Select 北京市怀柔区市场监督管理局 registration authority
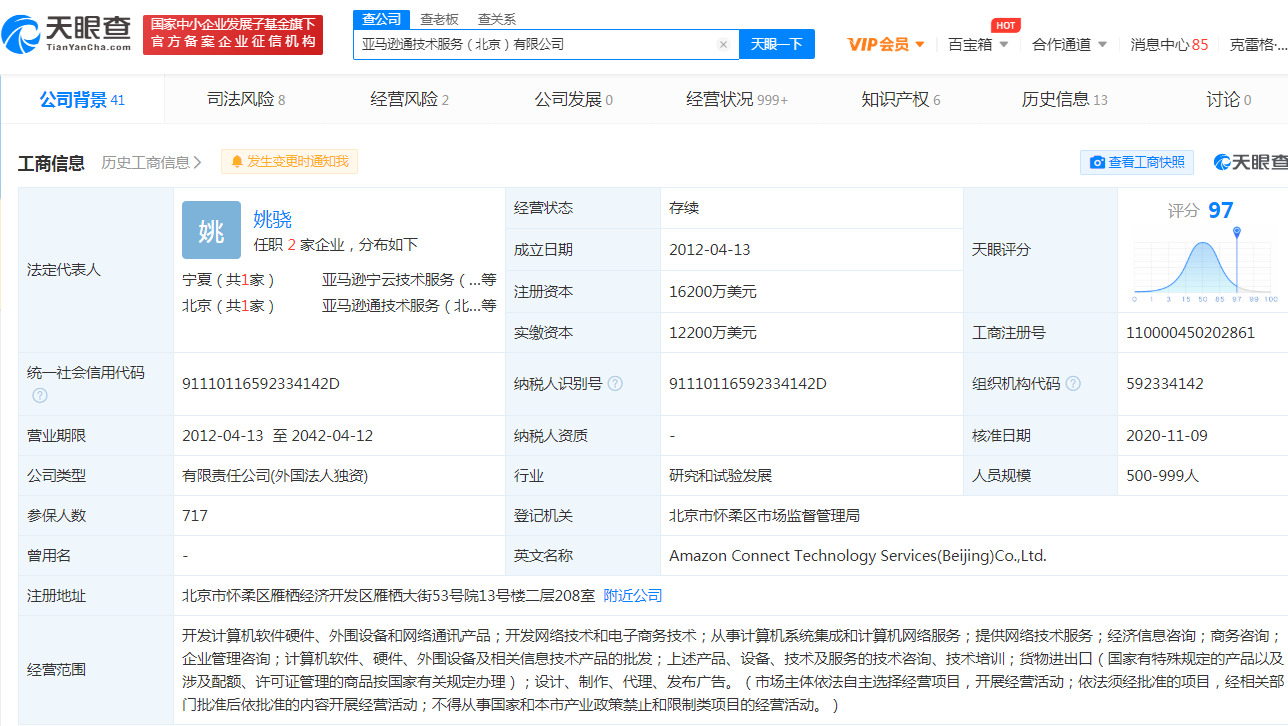Image resolution: width=1288 pixels, height=726 pixels. pyautogui.click(x=764, y=515)
